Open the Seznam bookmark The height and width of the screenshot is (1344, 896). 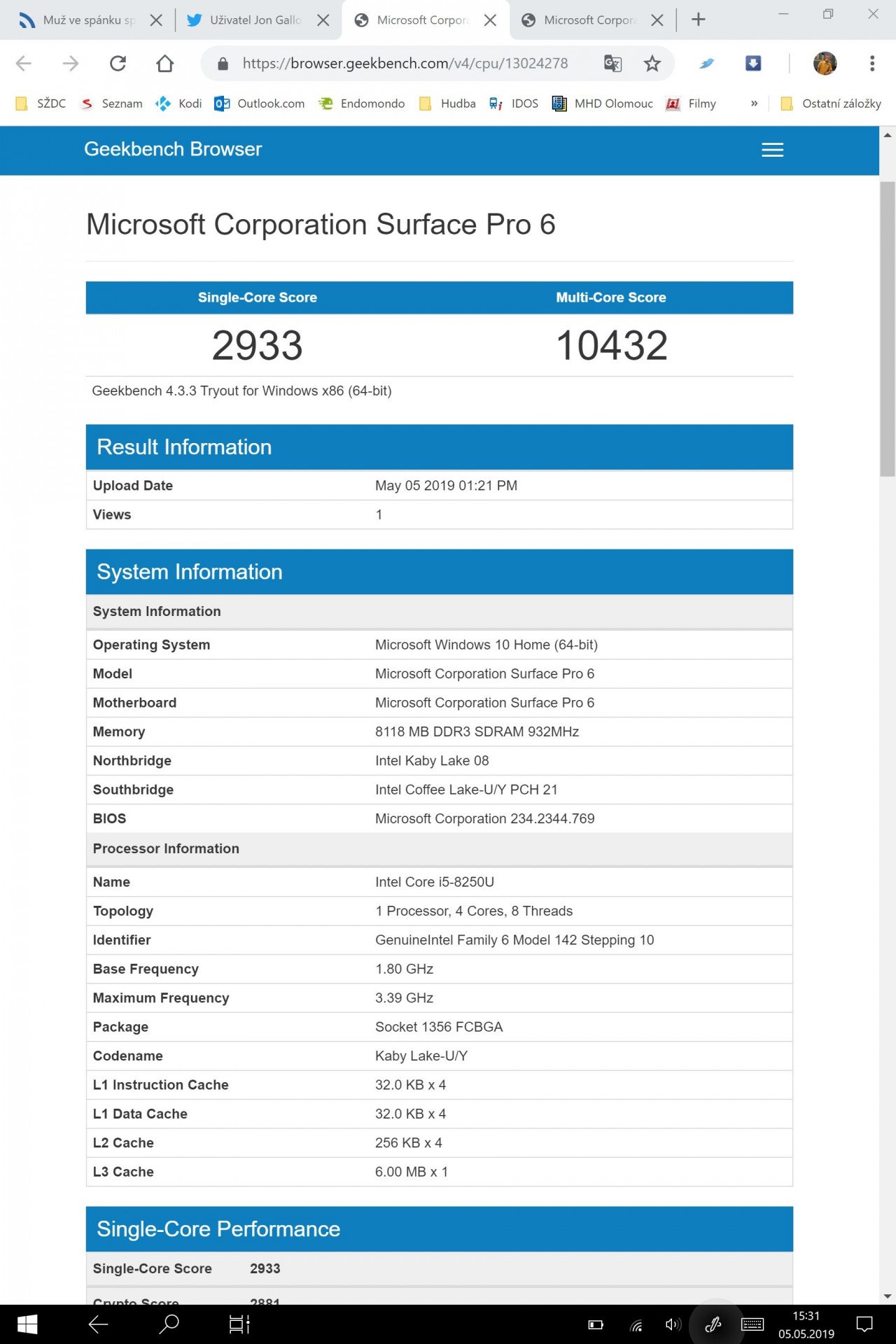[112, 104]
